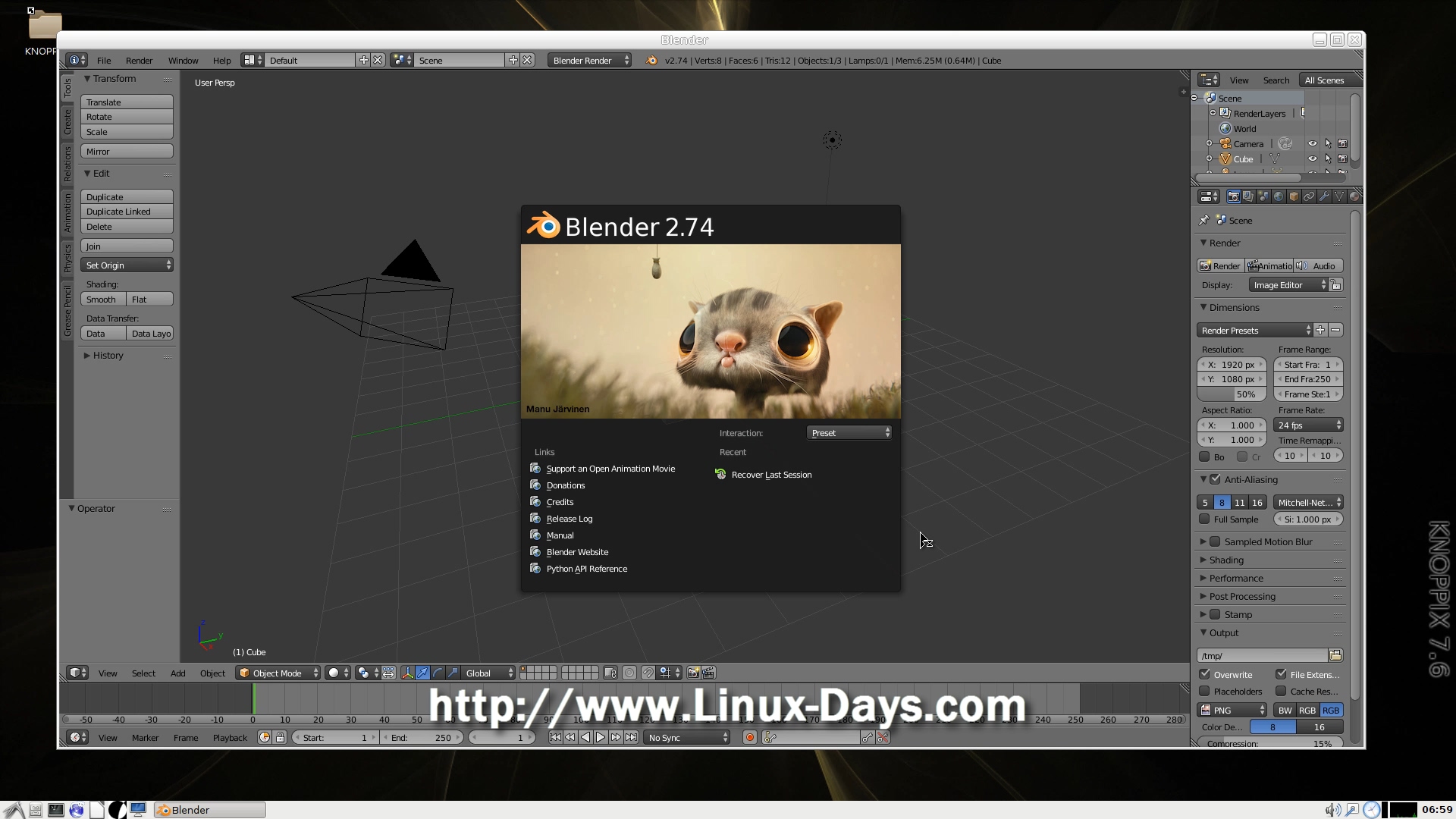Open the Object properties tab (cube icon)
1456x819 pixels.
pos(1294,196)
